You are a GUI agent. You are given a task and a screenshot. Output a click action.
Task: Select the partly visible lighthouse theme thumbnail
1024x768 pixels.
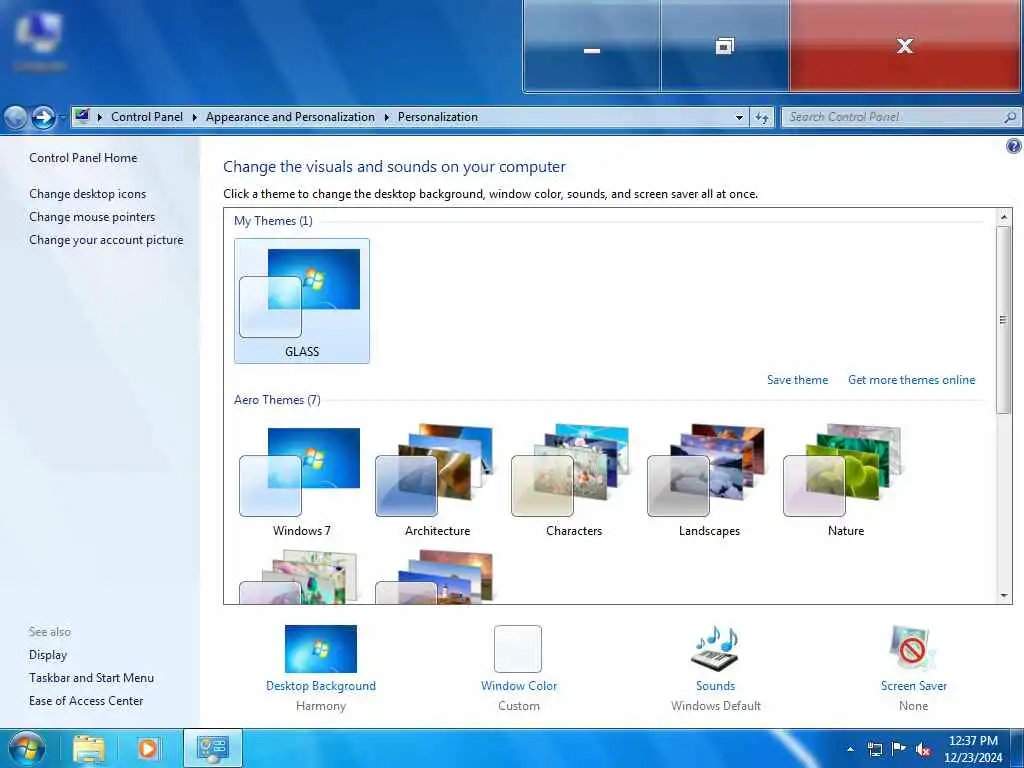pyautogui.click(x=435, y=576)
